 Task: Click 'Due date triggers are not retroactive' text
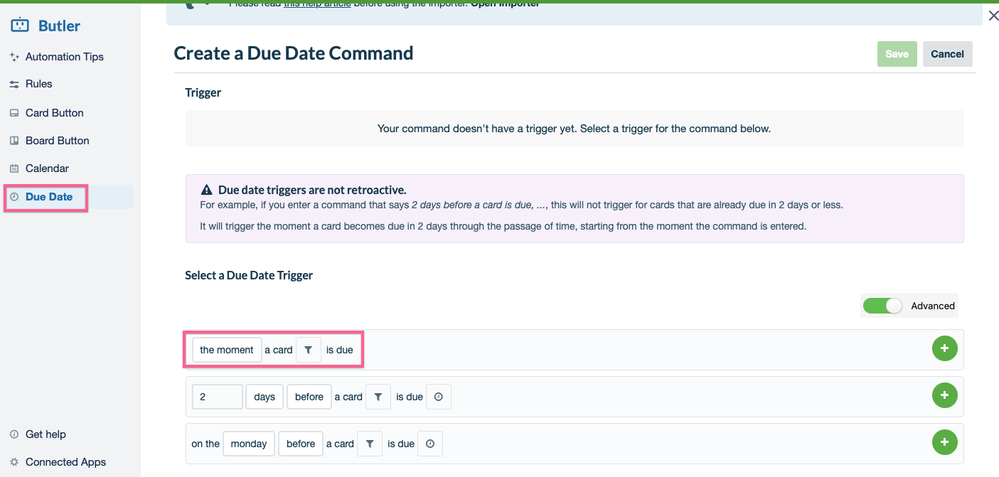pyautogui.click(x=312, y=190)
